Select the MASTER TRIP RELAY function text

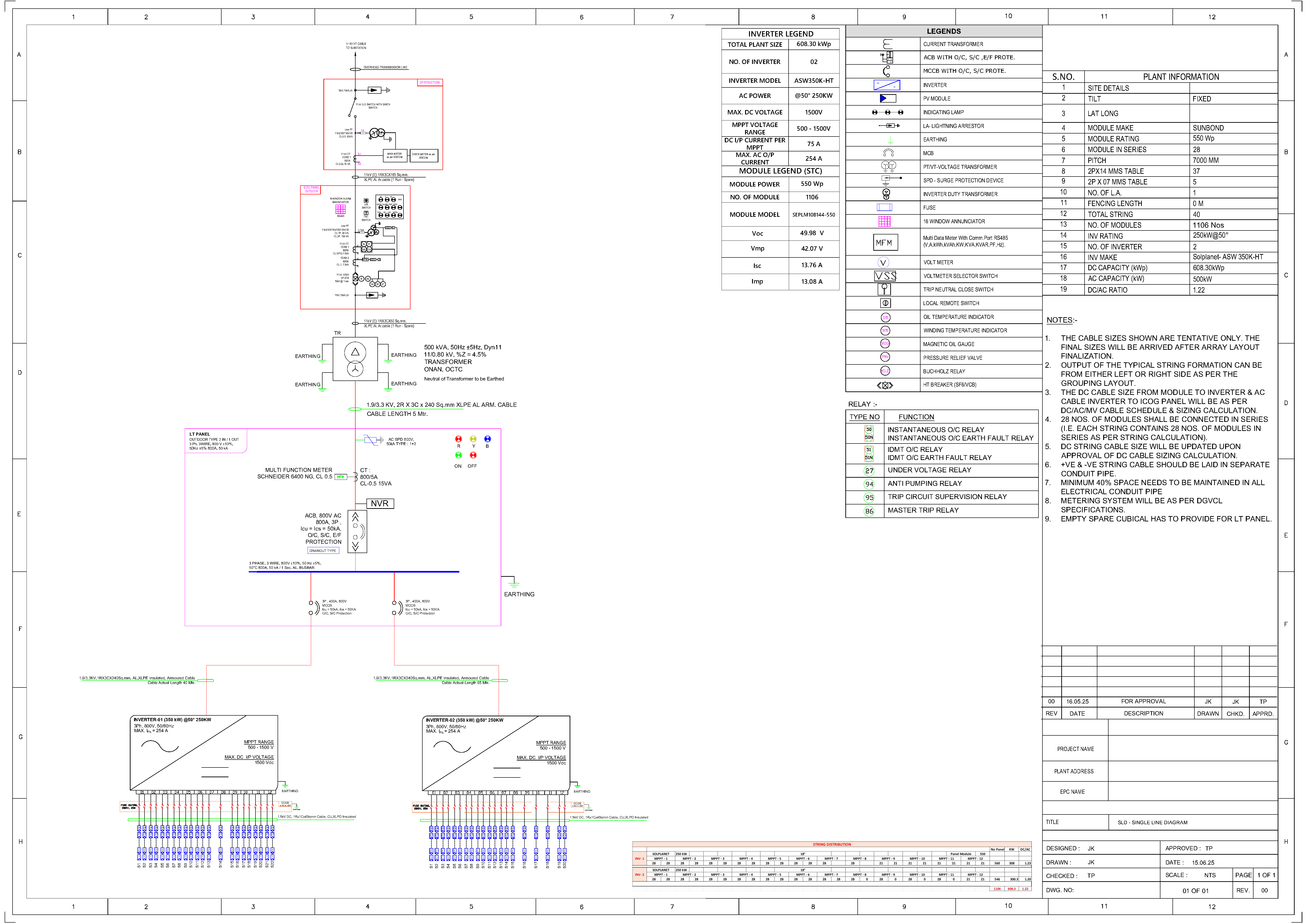[x=923, y=510]
